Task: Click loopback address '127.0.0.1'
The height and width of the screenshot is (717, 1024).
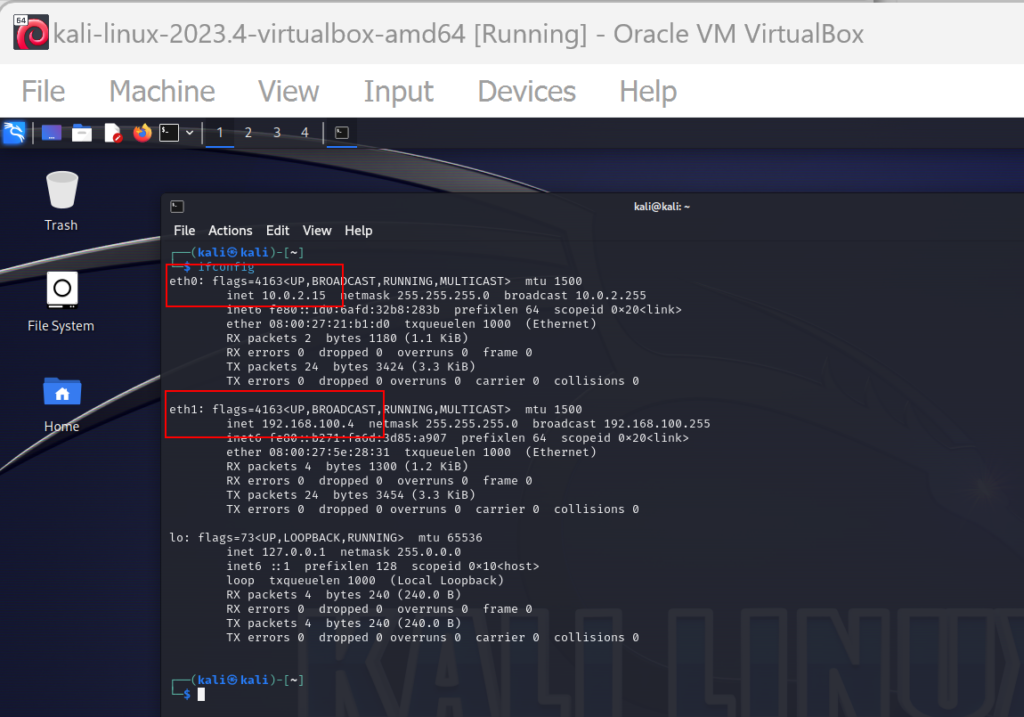Action: pyautogui.click(x=294, y=552)
